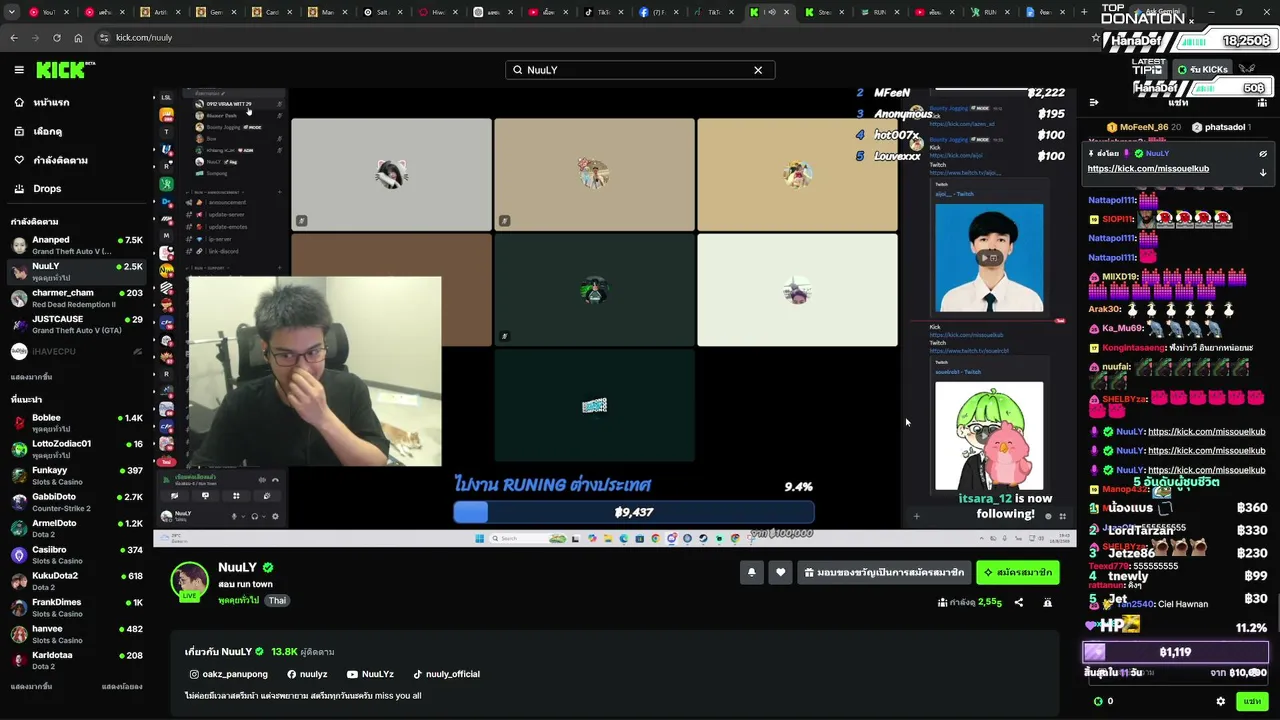Viewport: 1280px width, 720px height.
Task: Switch to the TikTok browser tab
Action: 603,12
